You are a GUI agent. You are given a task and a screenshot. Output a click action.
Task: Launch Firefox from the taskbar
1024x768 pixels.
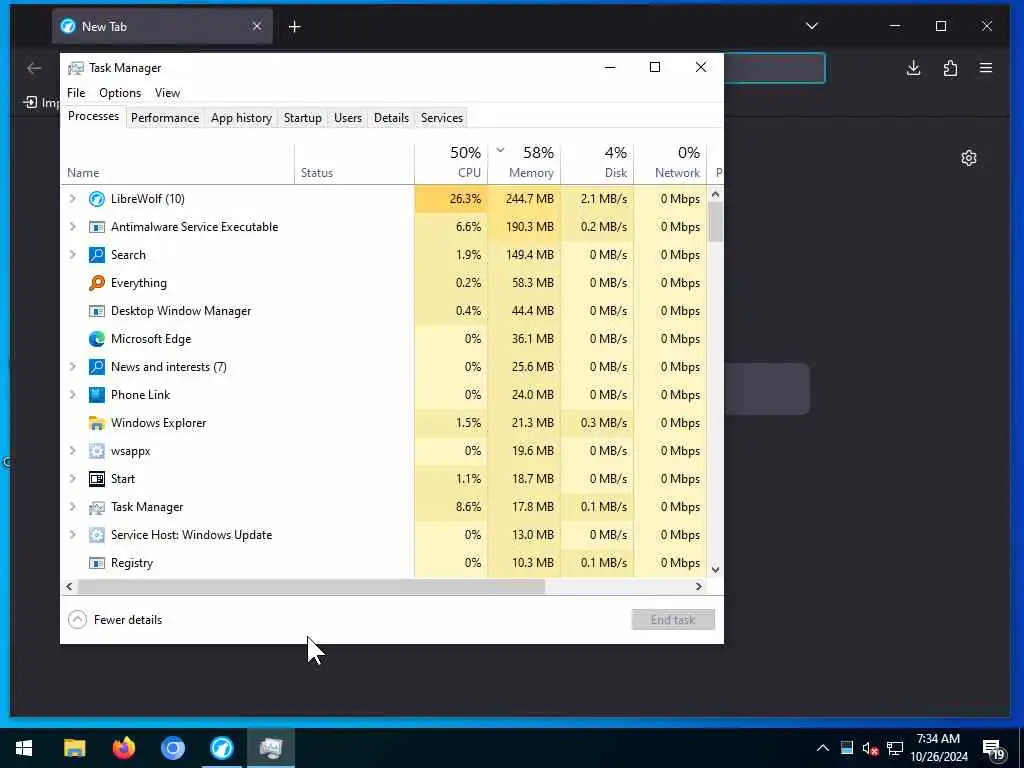[x=123, y=748]
